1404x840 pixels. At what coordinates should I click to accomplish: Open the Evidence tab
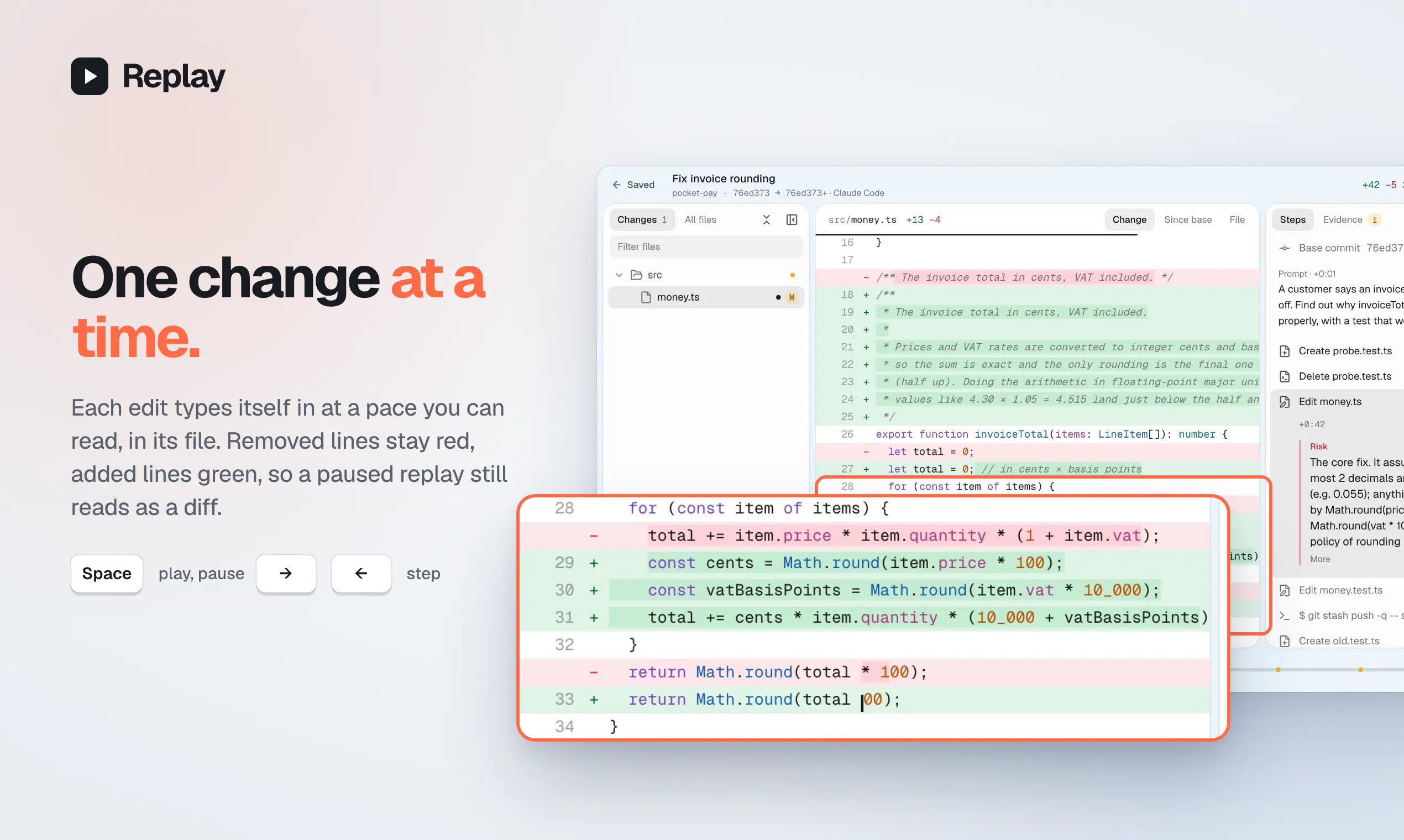coord(1352,219)
